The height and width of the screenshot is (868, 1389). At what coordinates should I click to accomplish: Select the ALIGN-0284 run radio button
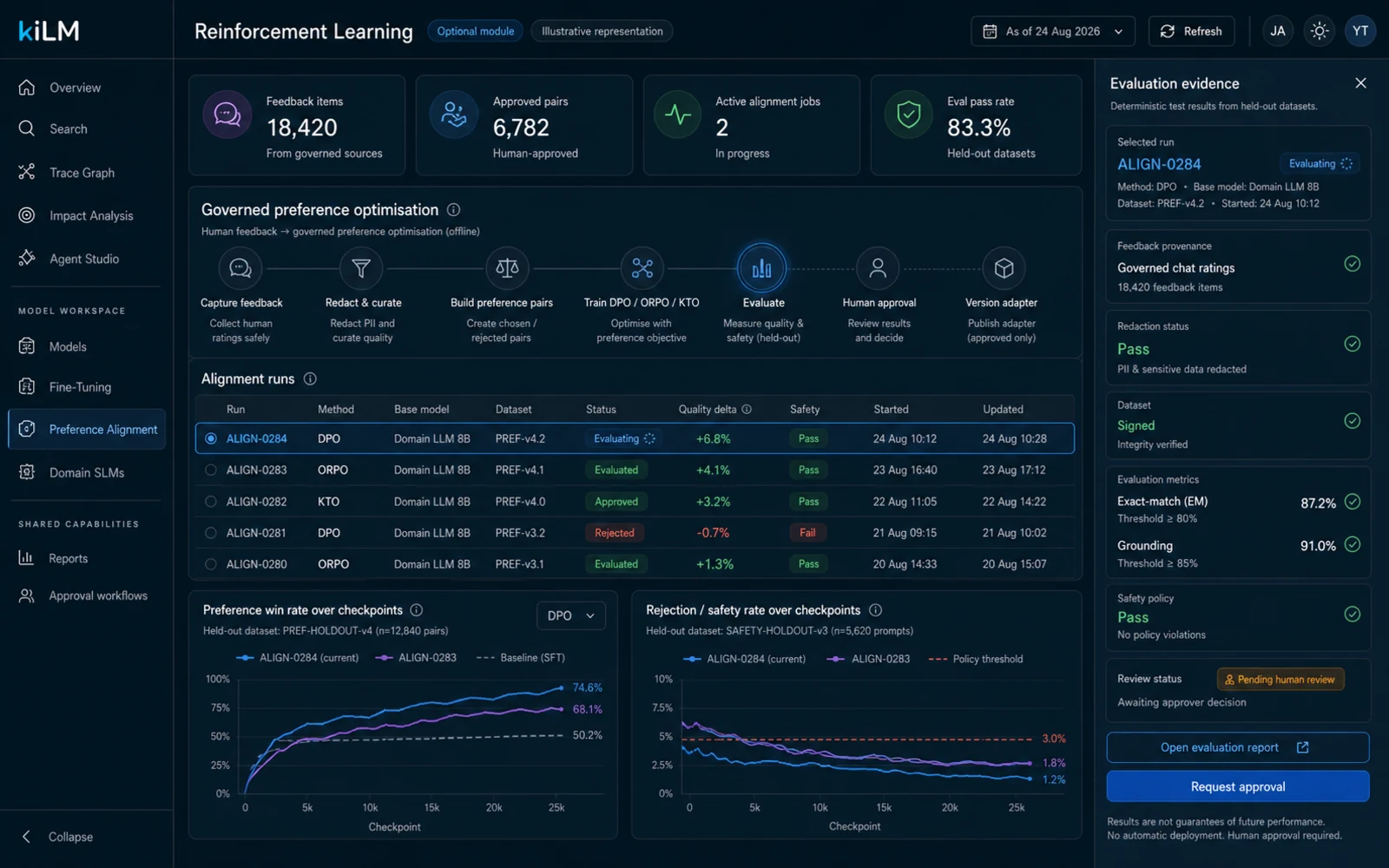(211, 438)
